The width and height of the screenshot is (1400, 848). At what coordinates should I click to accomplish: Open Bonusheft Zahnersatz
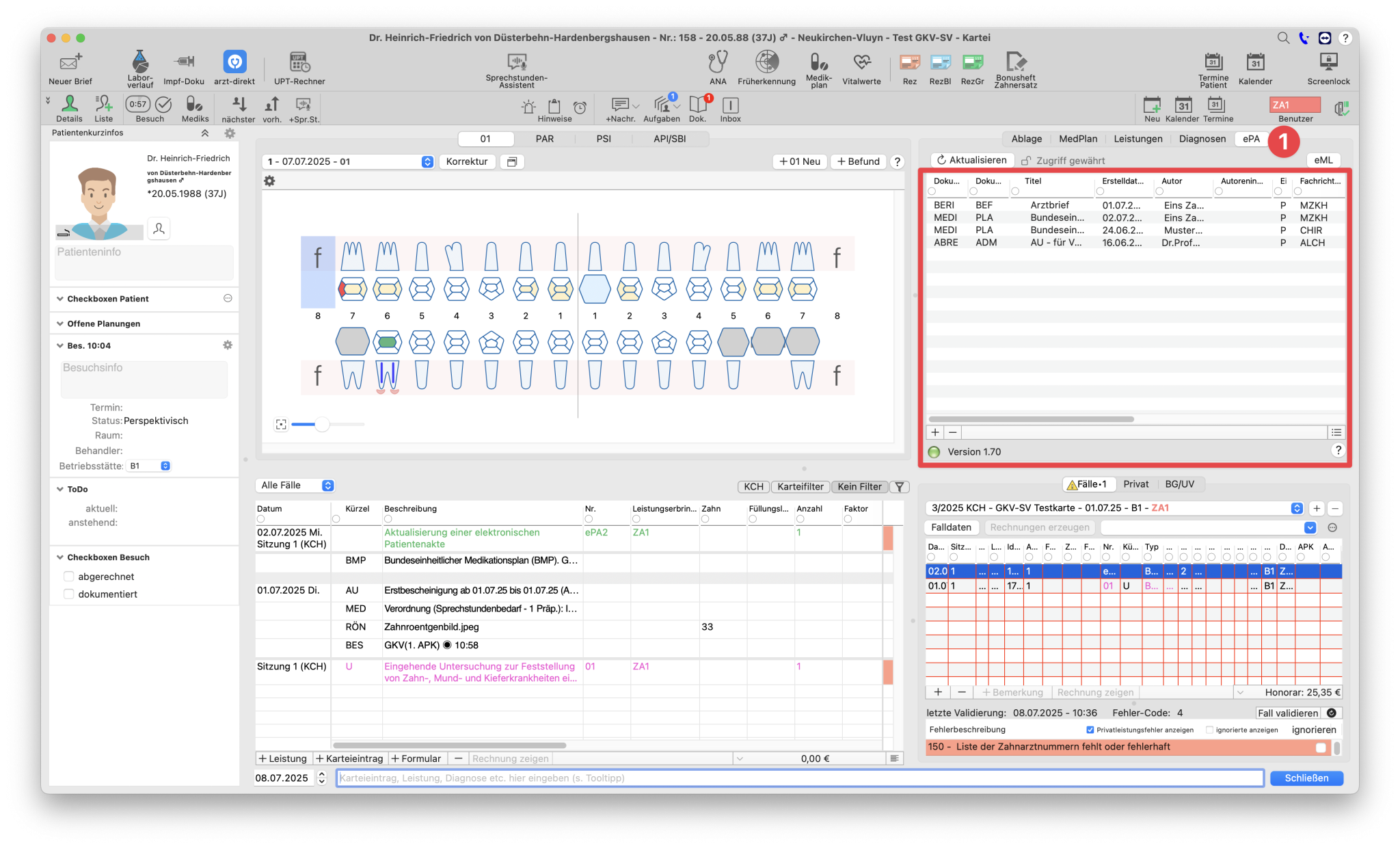point(1016,70)
